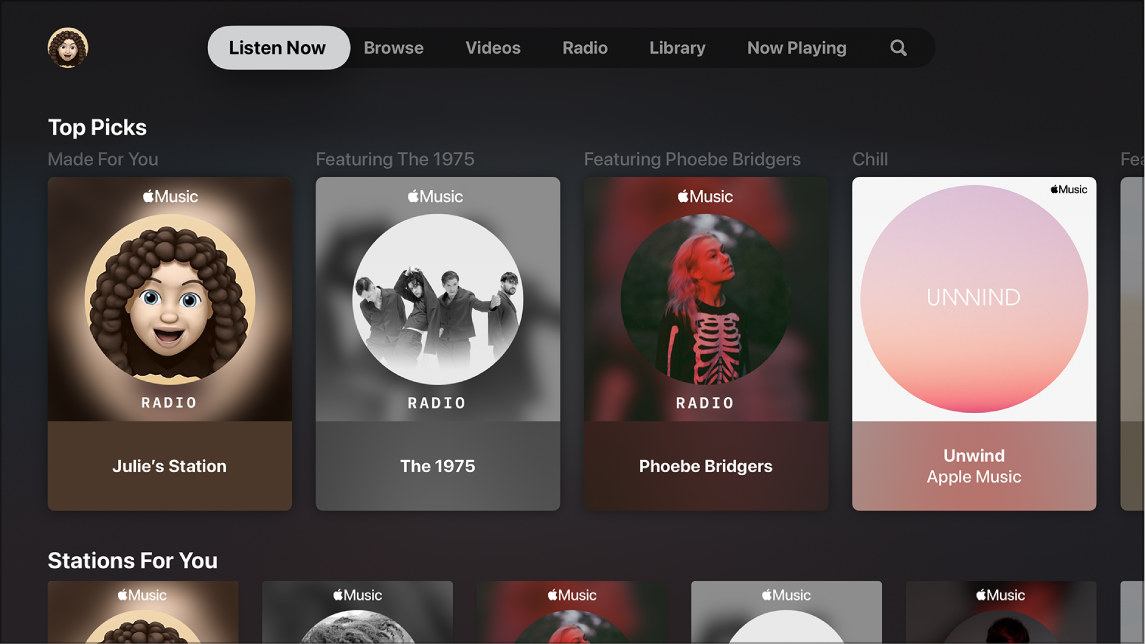Select the Listen Now button

pos(277,47)
